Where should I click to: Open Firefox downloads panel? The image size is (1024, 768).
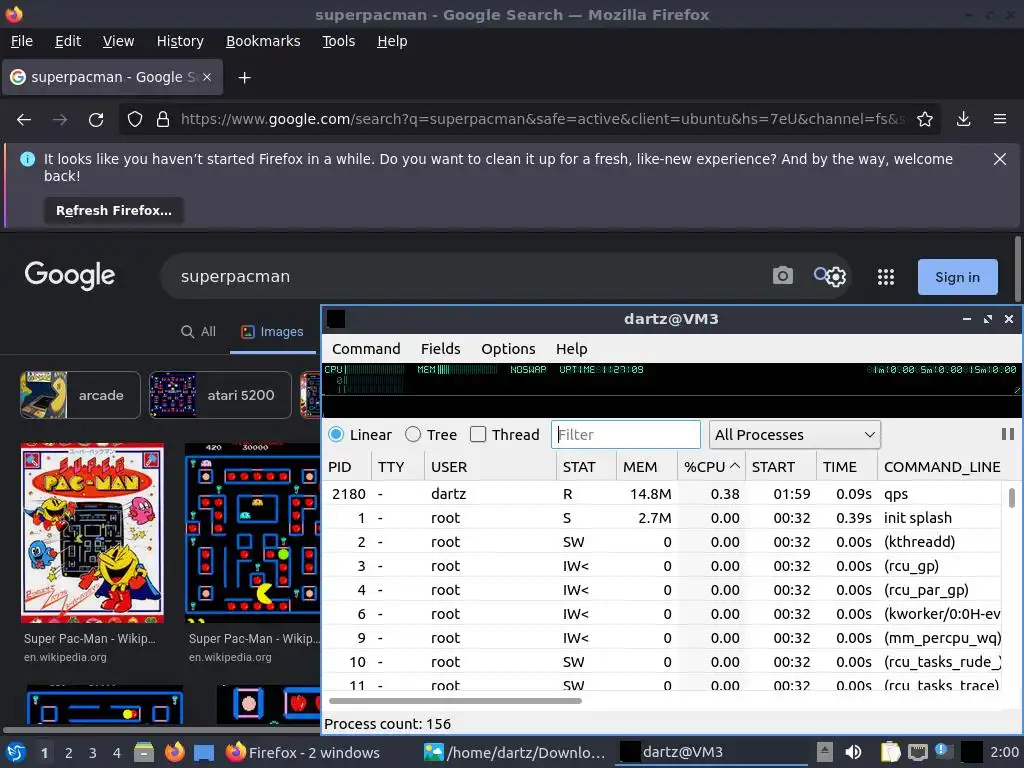963,120
